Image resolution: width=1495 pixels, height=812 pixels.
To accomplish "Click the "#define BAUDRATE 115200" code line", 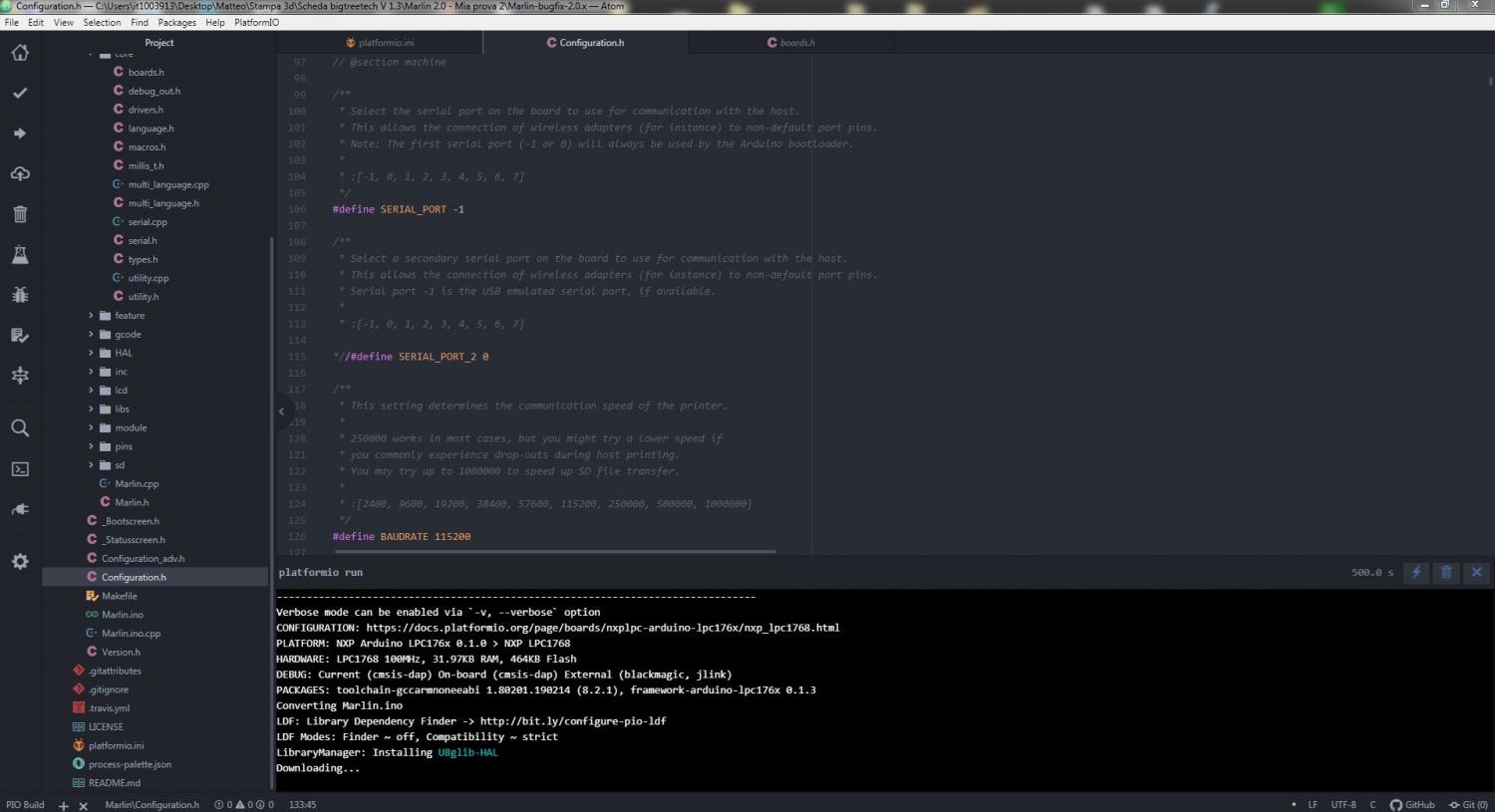I will point(402,536).
